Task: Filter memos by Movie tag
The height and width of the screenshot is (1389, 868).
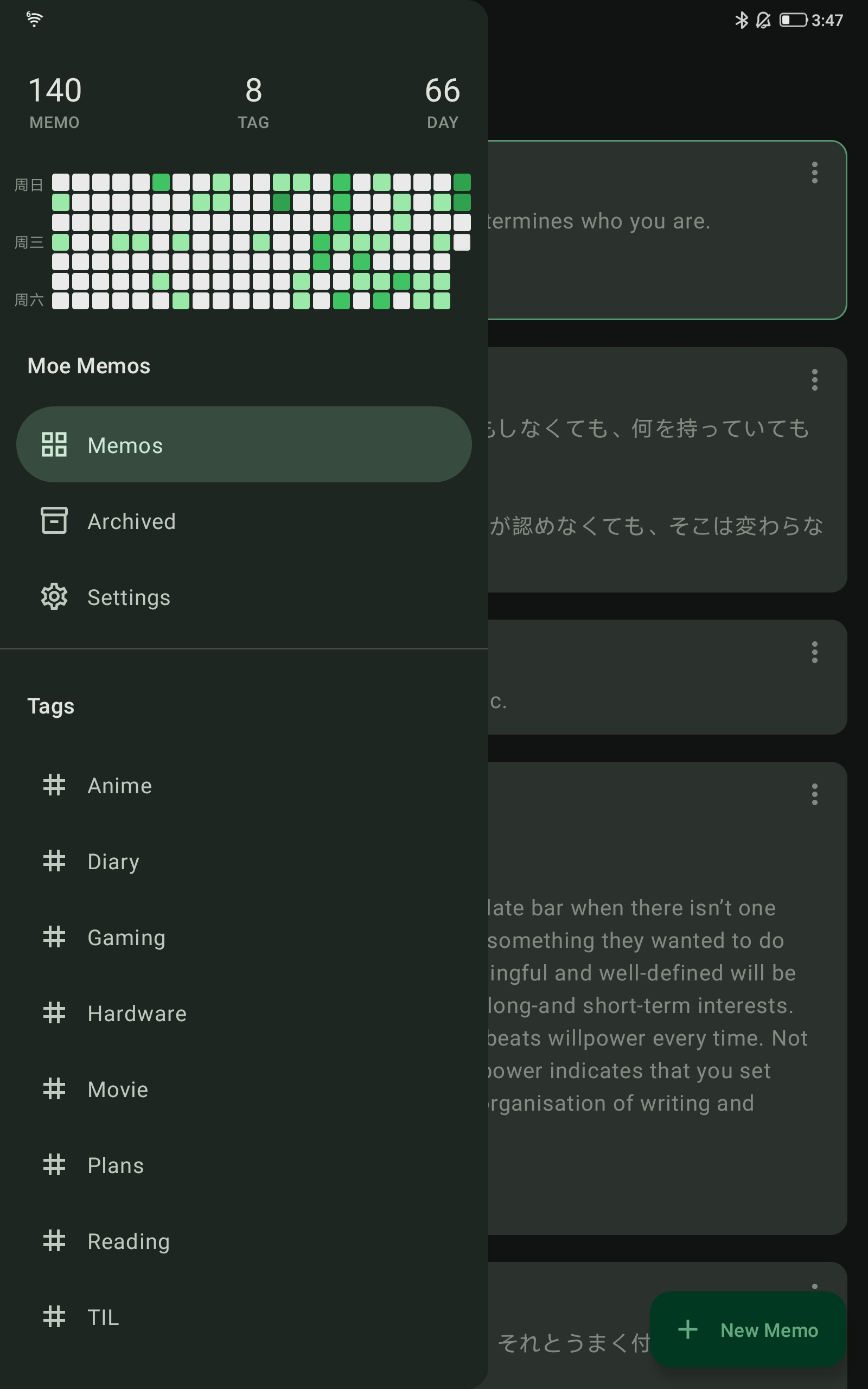Action: point(118,1089)
